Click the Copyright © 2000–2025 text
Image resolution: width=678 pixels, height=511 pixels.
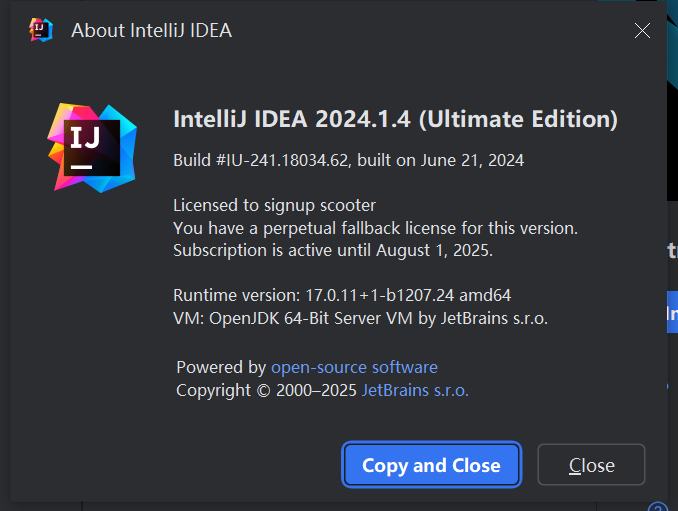(266, 390)
